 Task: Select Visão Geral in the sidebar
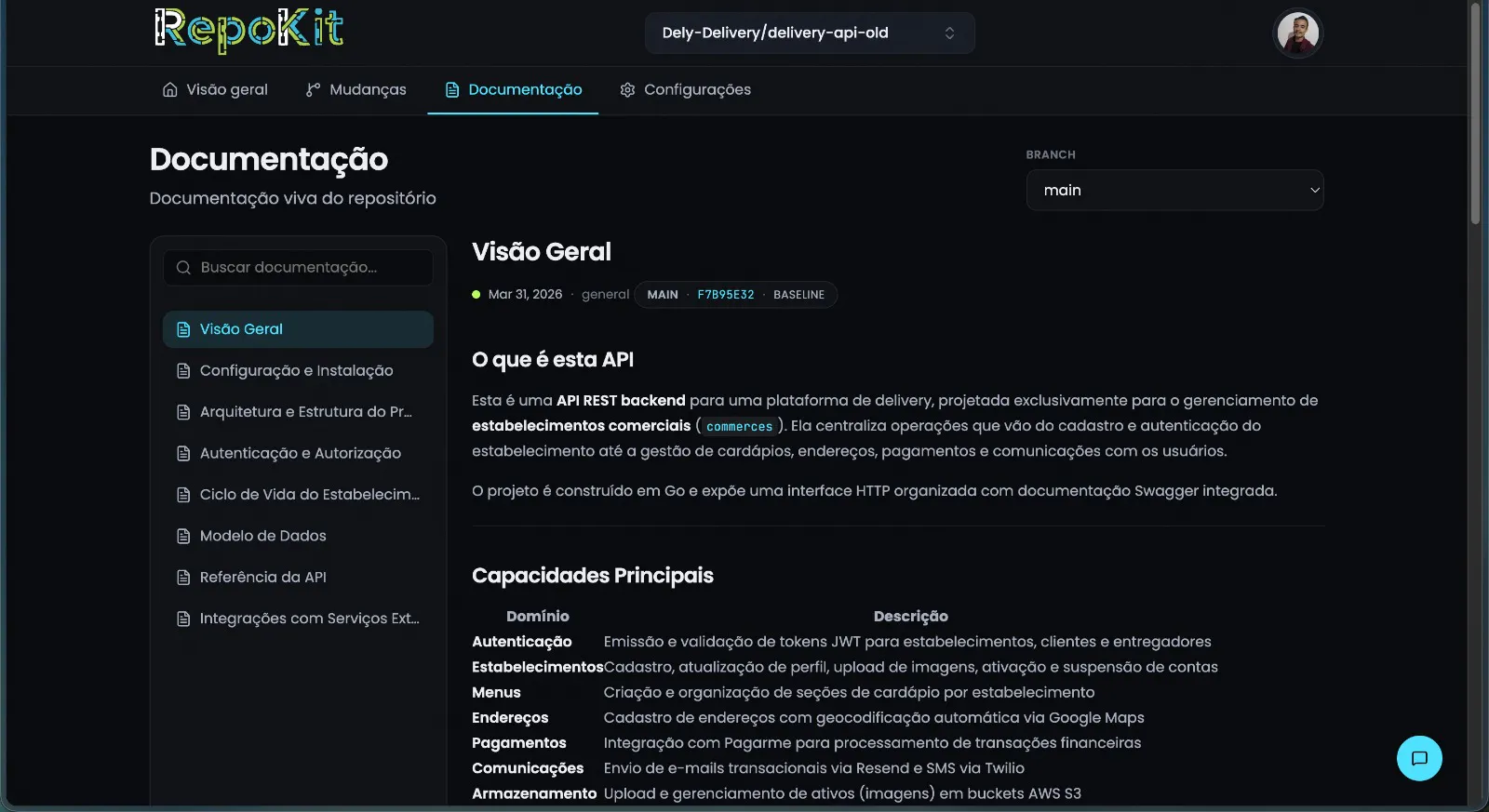[298, 329]
